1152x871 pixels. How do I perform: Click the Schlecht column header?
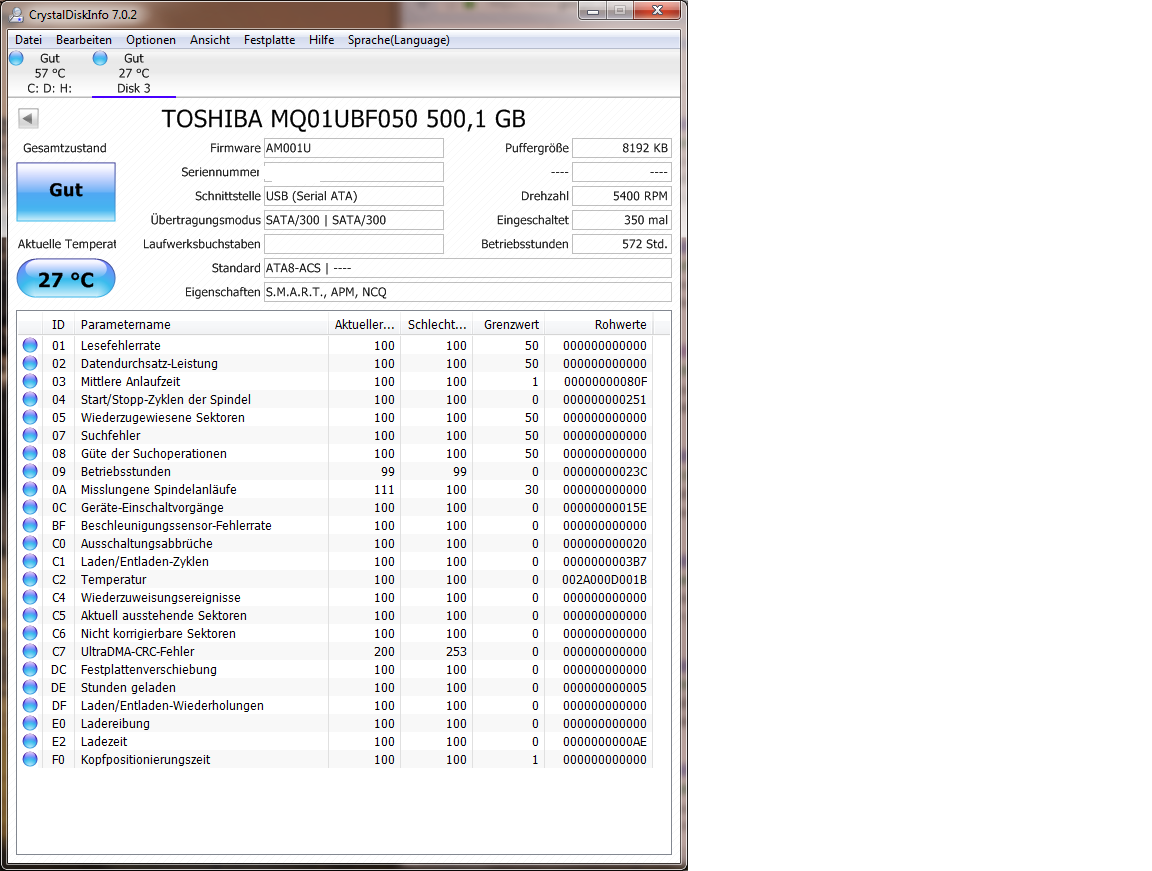click(x=436, y=325)
